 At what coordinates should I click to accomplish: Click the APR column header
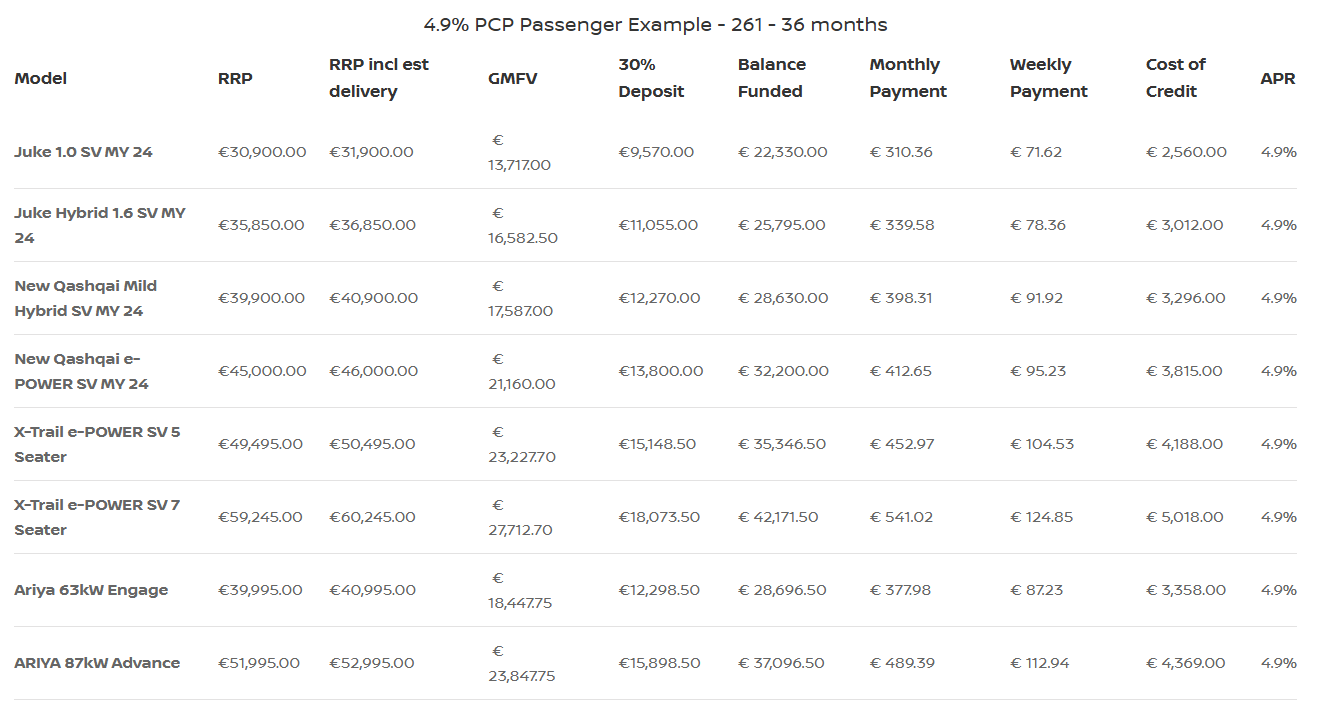coord(1277,78)
